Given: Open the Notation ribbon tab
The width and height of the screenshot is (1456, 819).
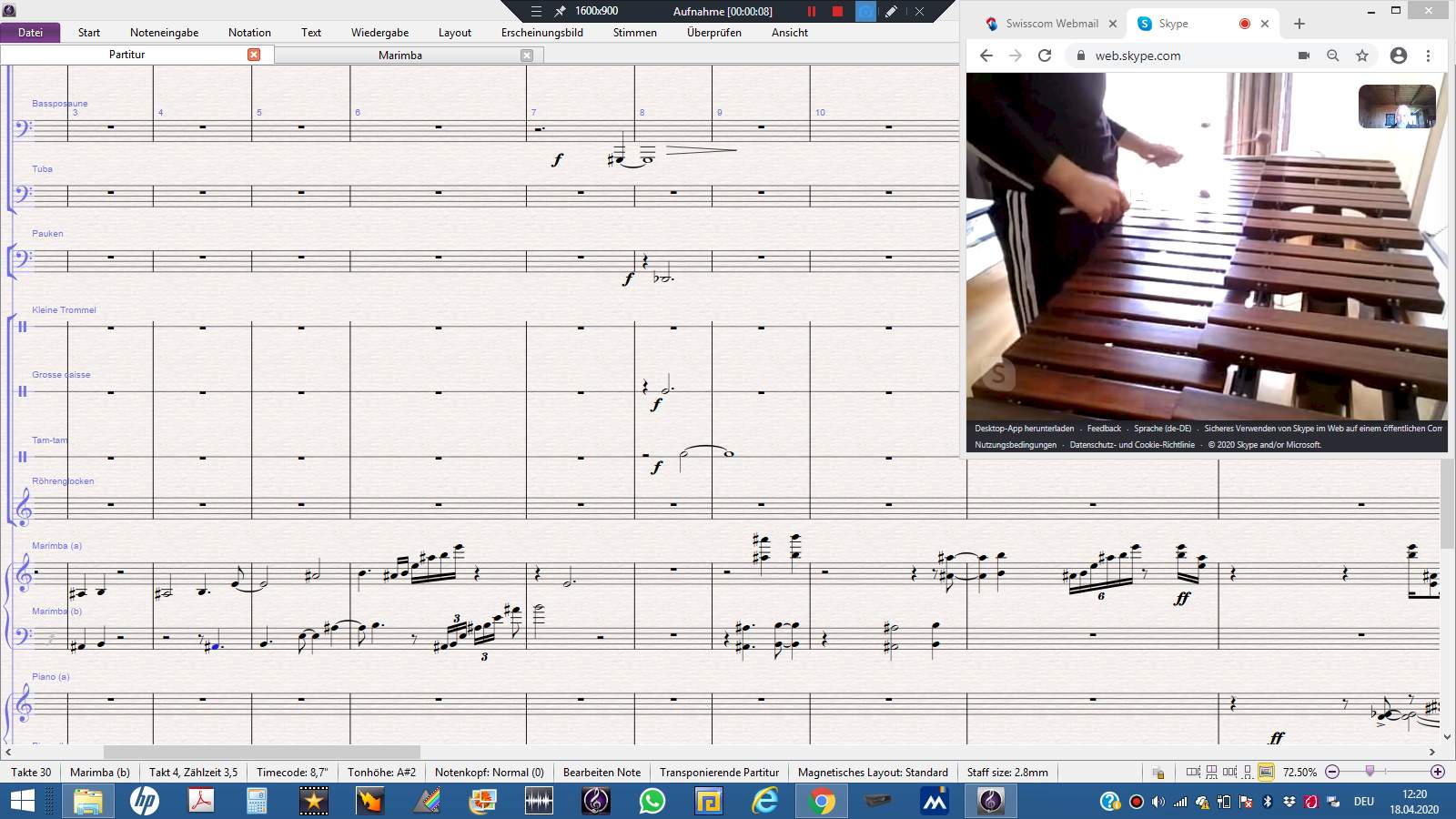Looking at the screenshot, I should point(249,33).
